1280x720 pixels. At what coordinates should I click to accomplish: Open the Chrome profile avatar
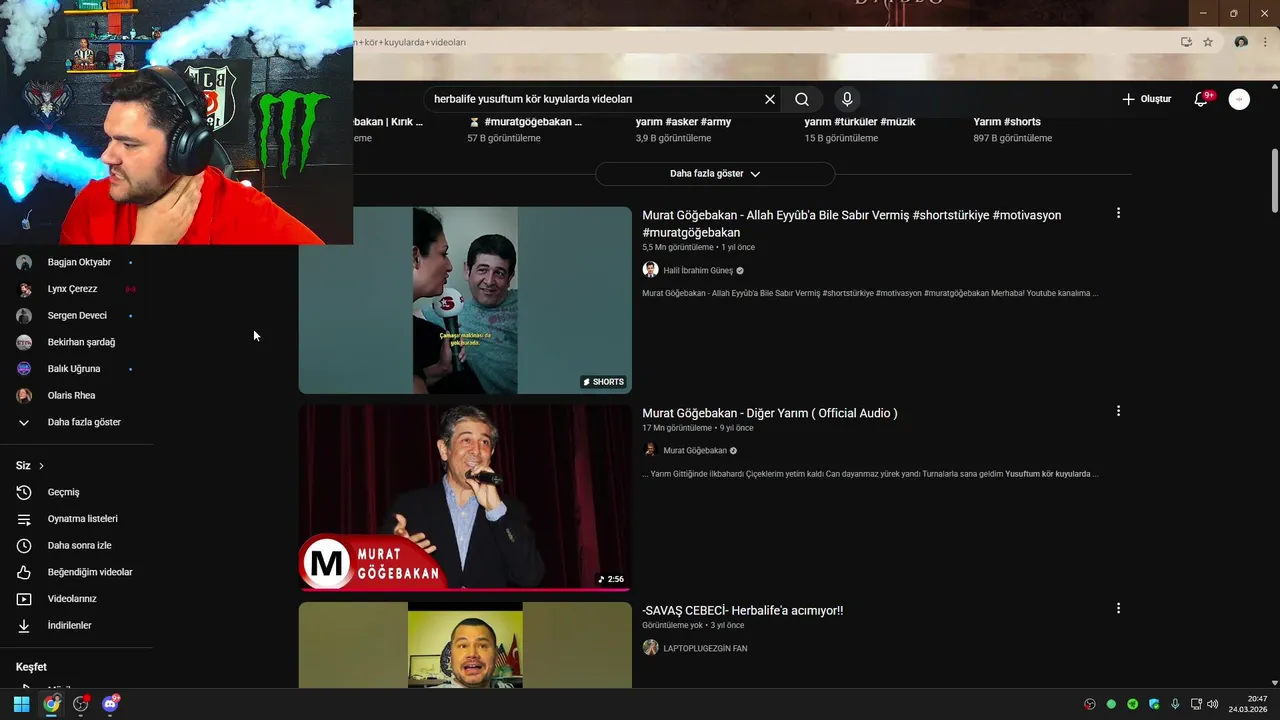[1241, 42]
